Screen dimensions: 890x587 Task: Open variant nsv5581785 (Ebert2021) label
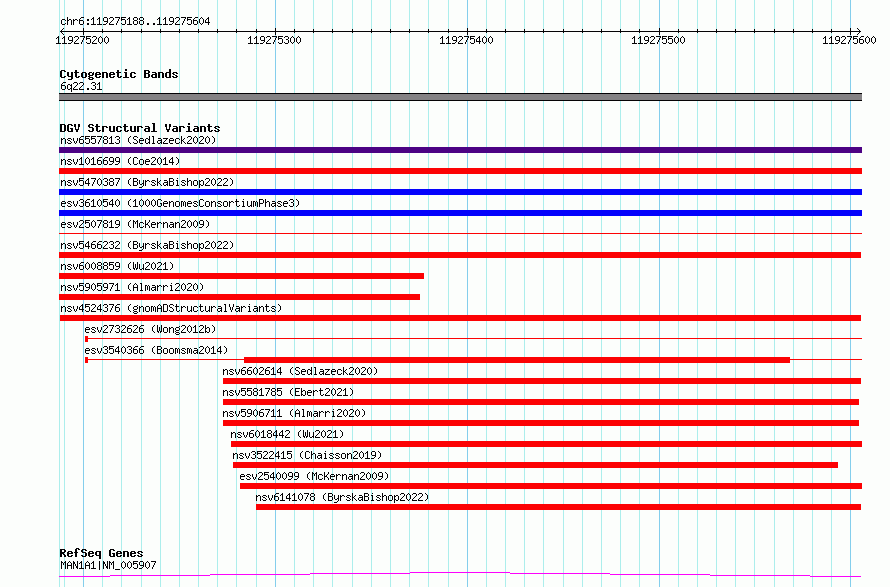(288, 392)
